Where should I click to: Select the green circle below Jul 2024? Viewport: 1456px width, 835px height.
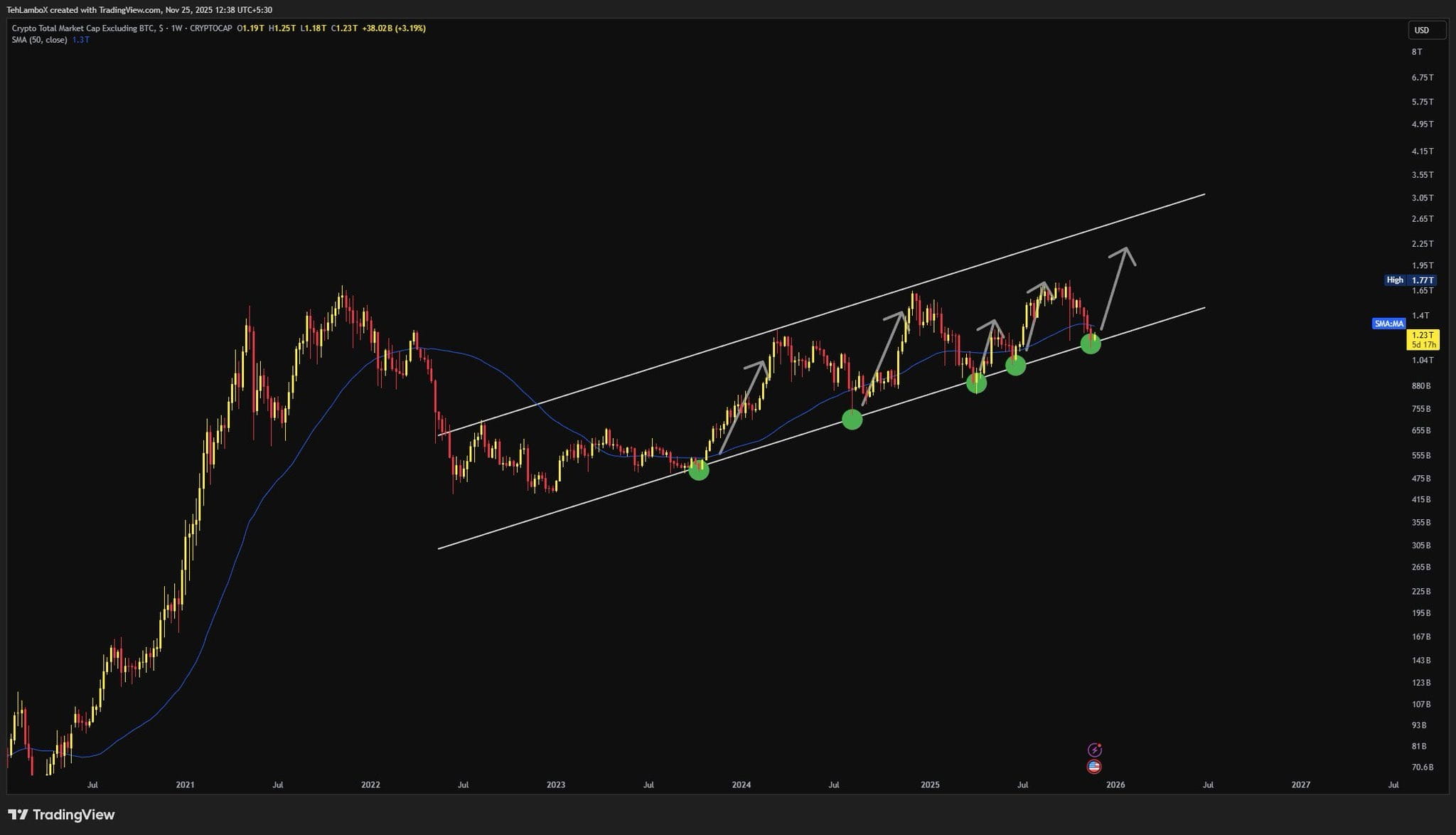(852, 420)
